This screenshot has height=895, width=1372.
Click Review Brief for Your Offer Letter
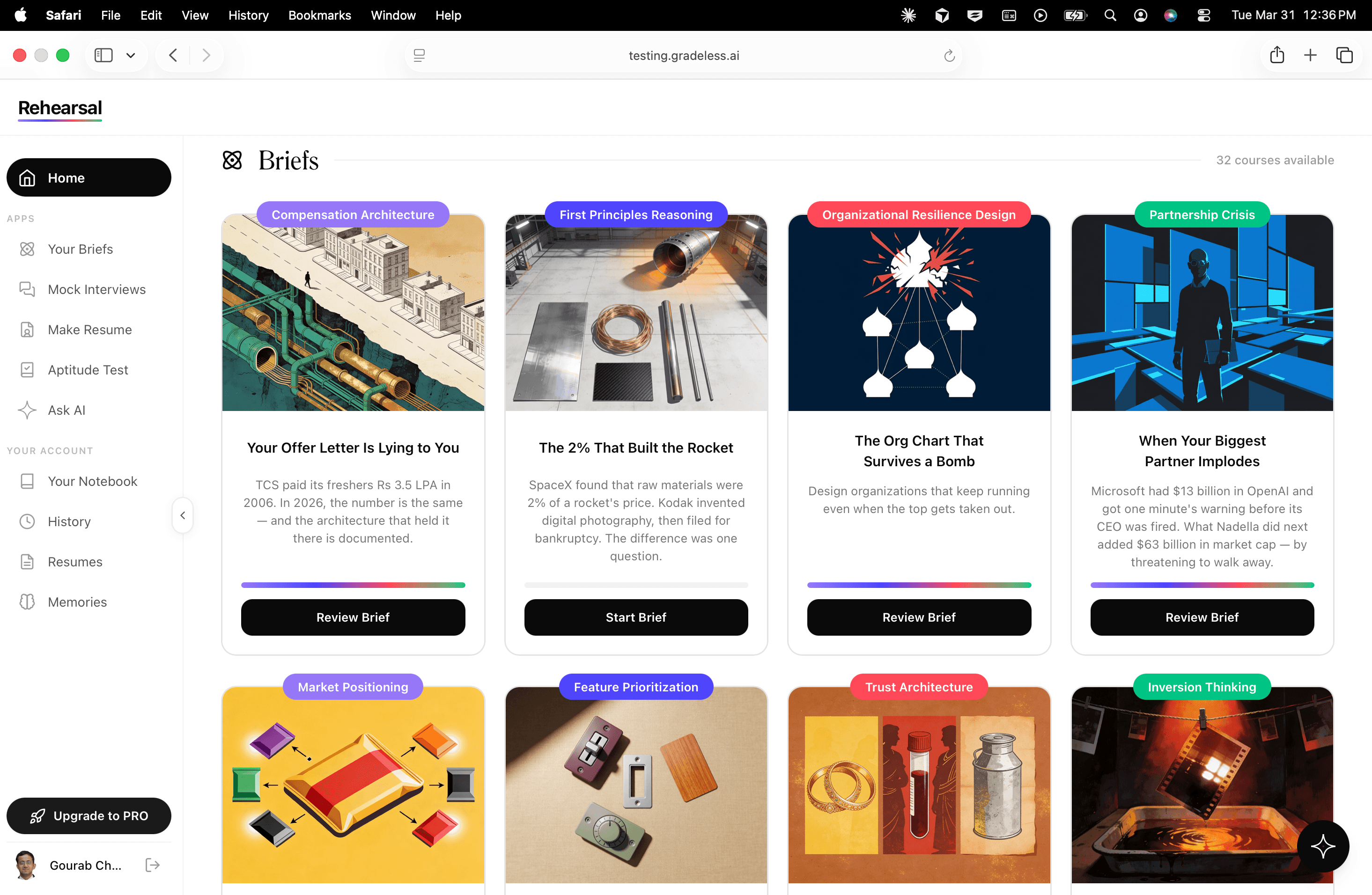tap(353, 617)
